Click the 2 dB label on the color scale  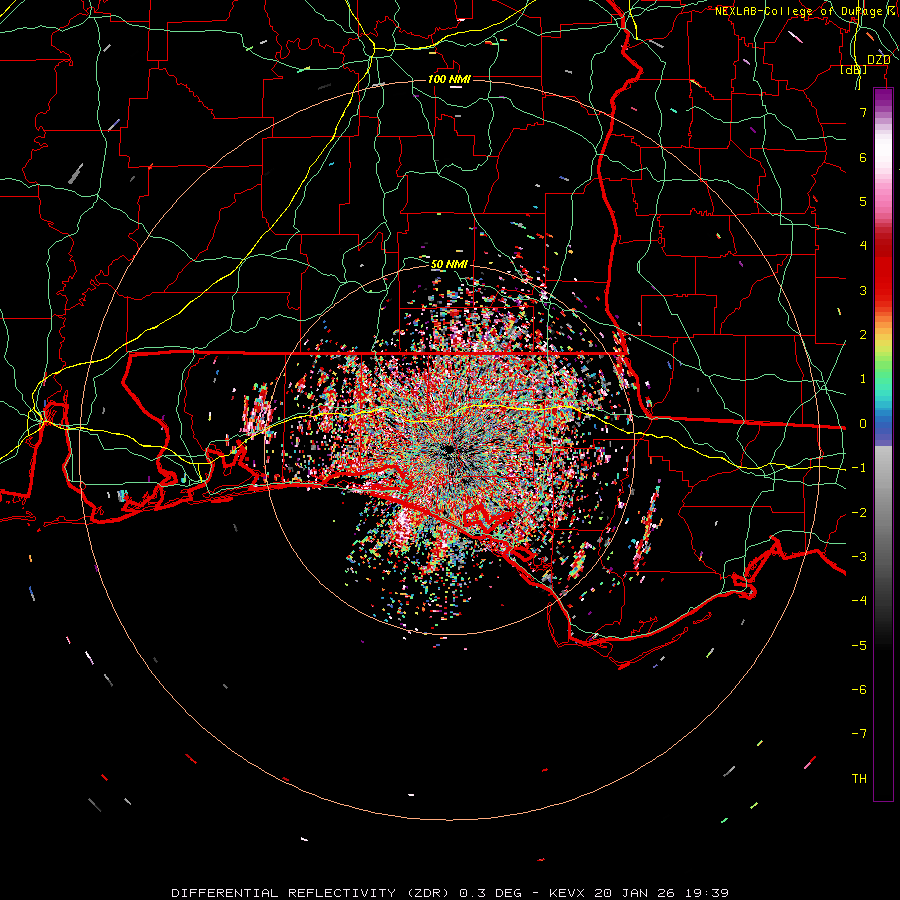pos(863,335)
